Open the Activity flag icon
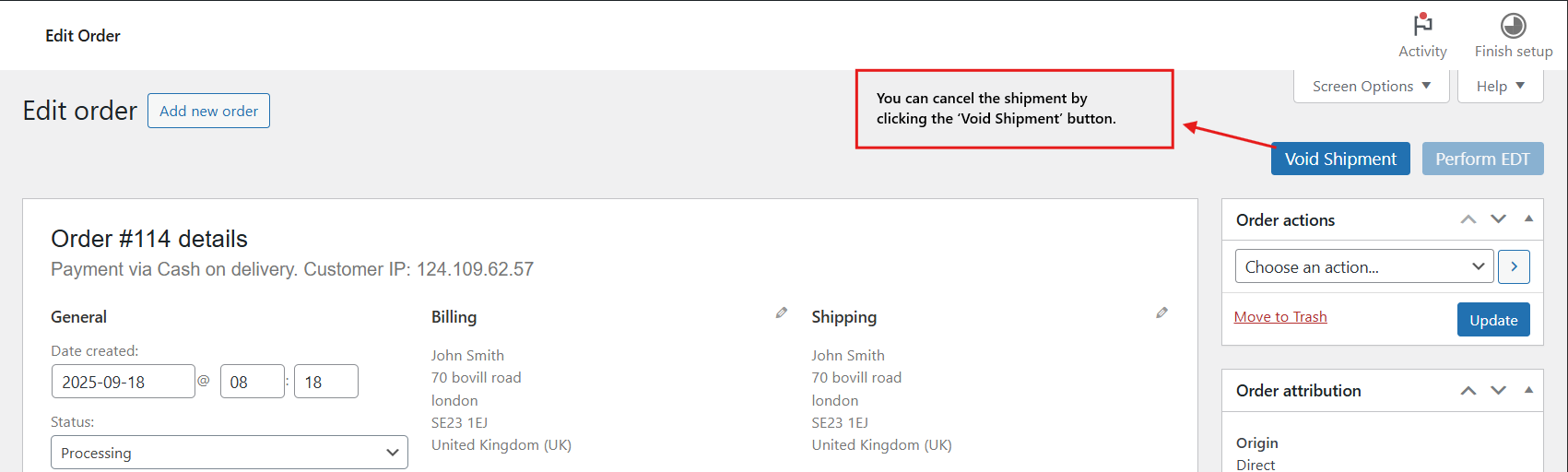 click(1422, 26)
